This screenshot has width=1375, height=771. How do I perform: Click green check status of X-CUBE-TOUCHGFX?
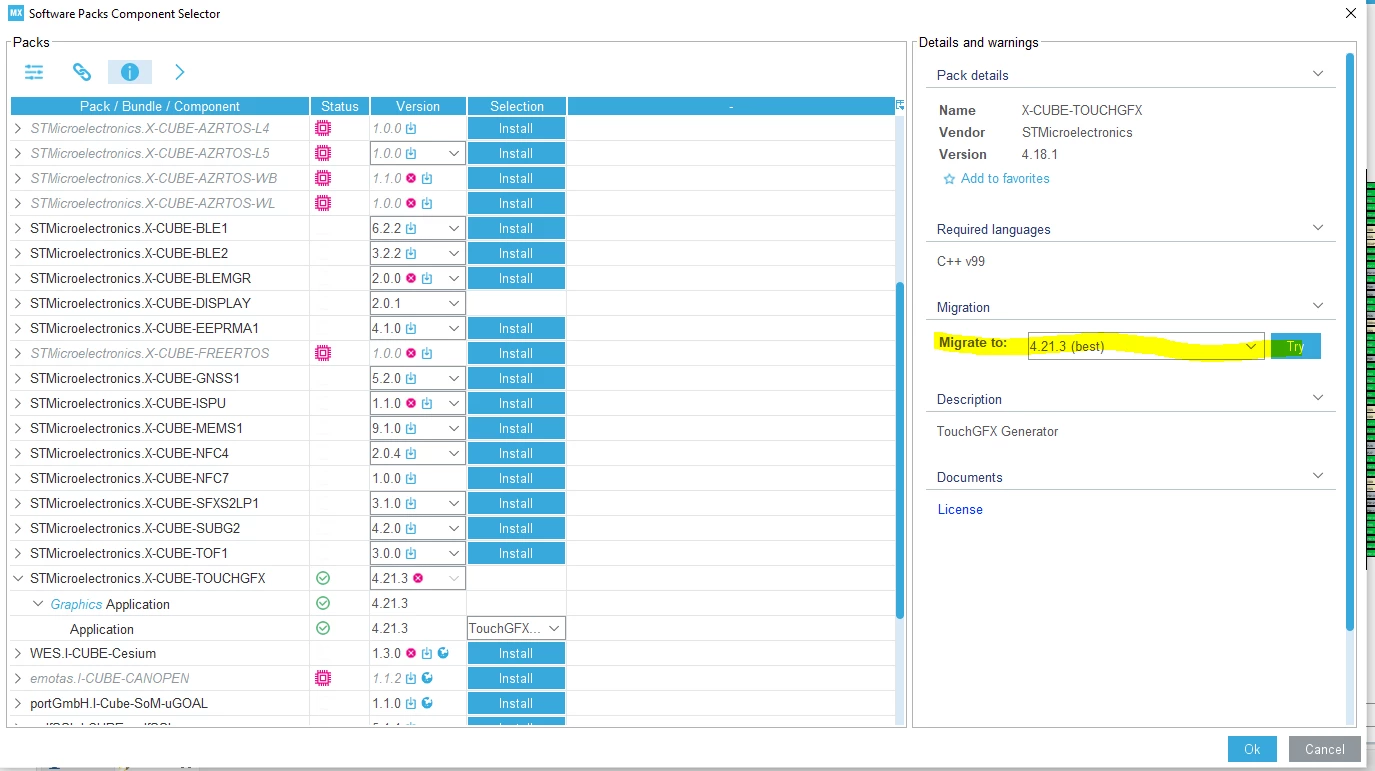point(322,578)
